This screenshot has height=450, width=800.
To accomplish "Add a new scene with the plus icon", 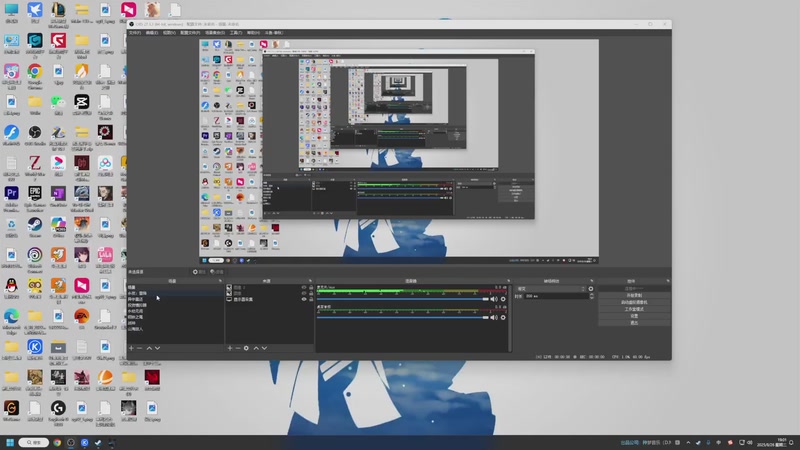I will coord(131,348).
